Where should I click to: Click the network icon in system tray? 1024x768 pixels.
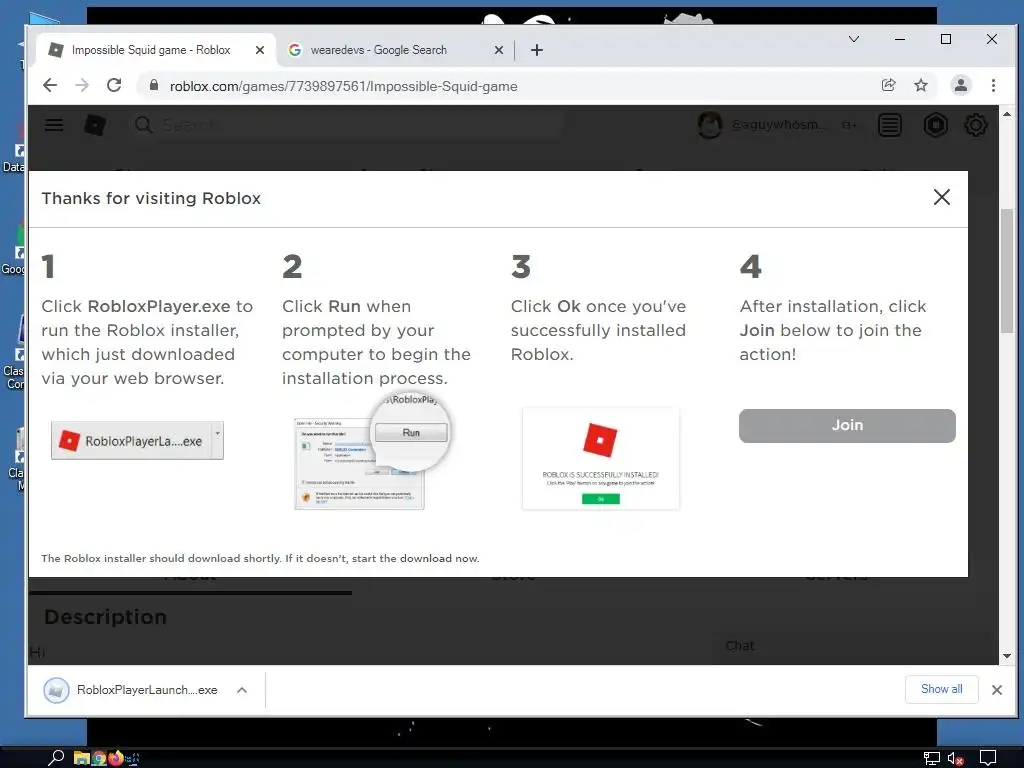click(931, 759)
